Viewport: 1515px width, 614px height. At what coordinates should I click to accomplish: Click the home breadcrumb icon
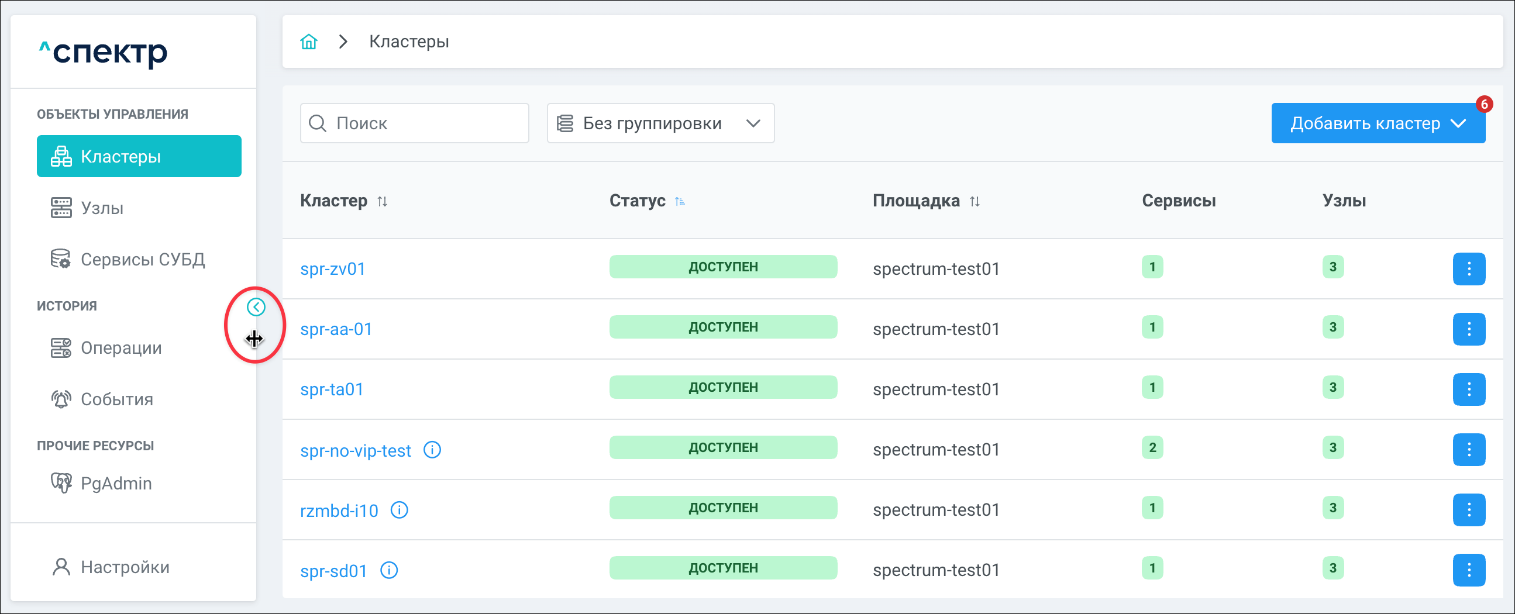point(309,42)
